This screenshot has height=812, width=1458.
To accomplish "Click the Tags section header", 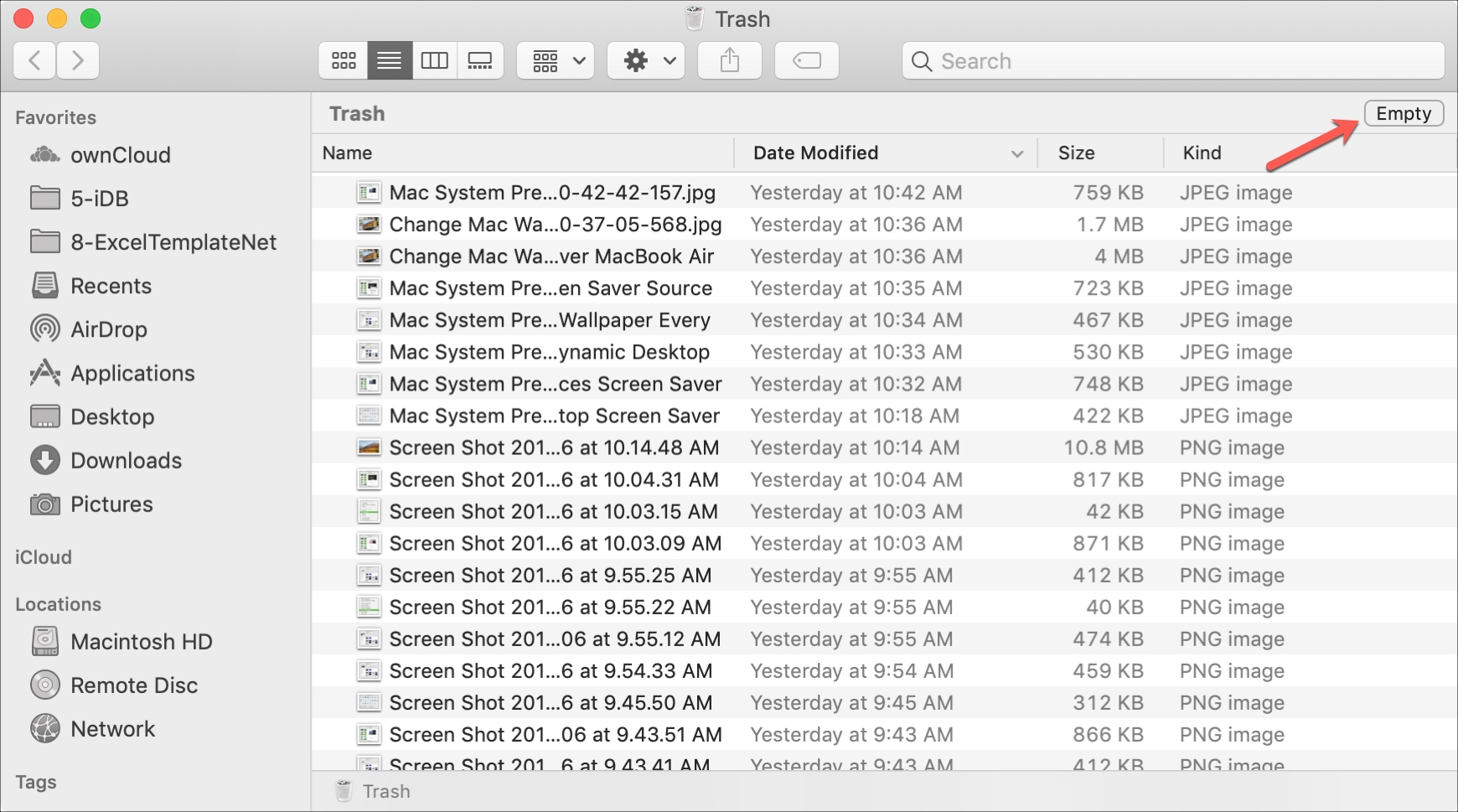I will pyautogui.click(x=36, y=782).
